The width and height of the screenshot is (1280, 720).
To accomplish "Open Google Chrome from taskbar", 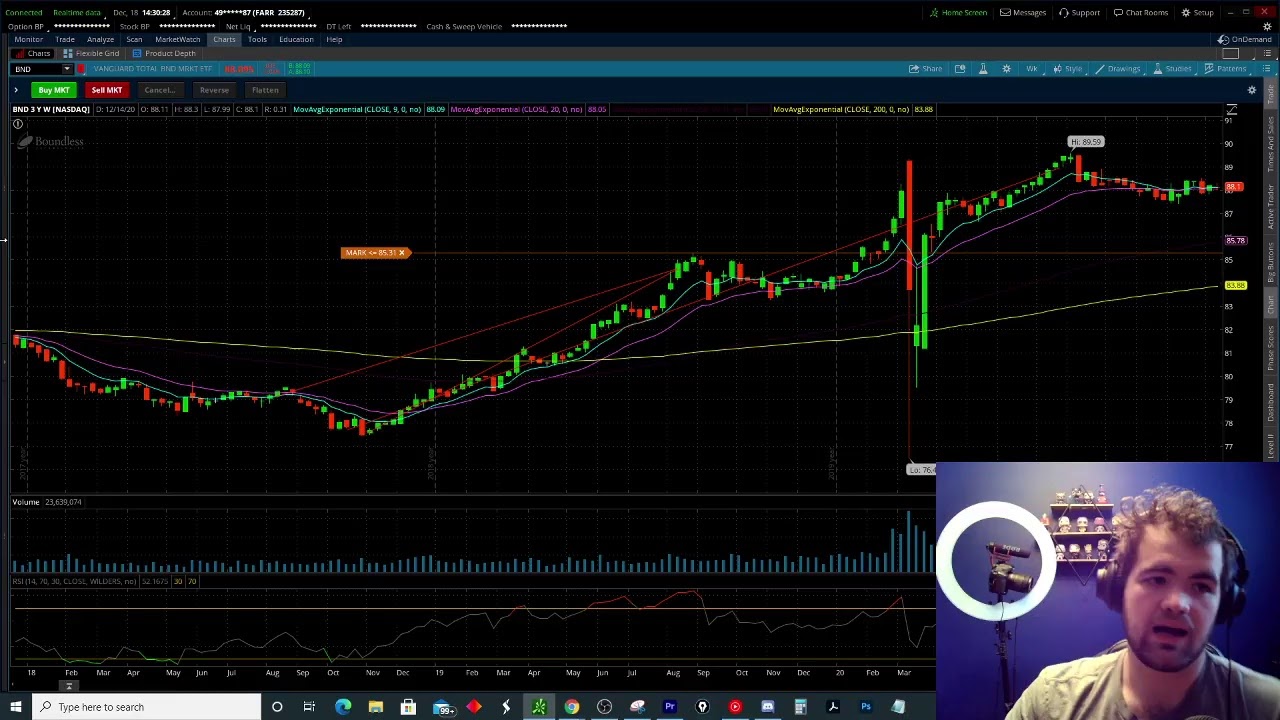I will coord(572,707).
